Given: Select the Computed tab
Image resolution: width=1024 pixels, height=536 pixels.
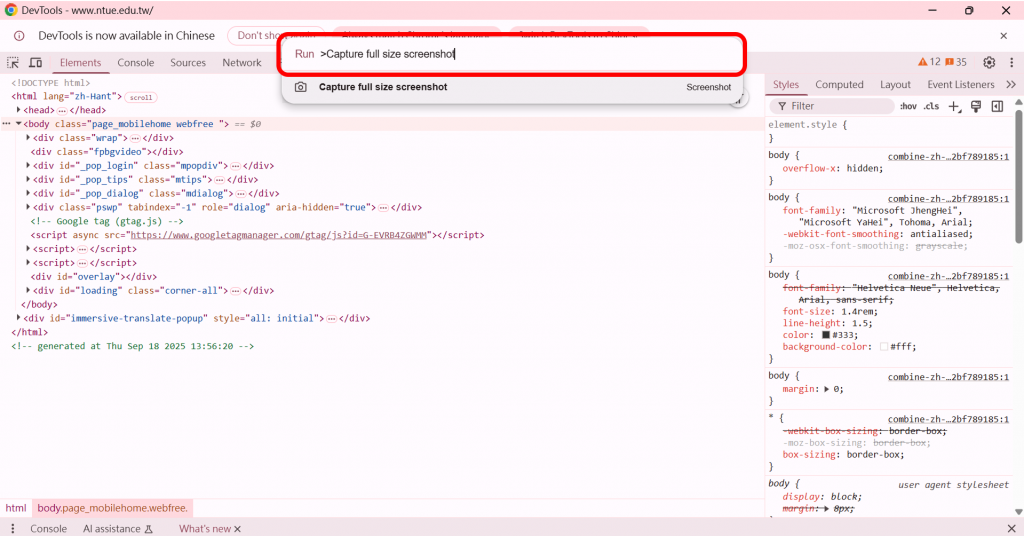Looking at the screenshot, I should pos(839,84).
